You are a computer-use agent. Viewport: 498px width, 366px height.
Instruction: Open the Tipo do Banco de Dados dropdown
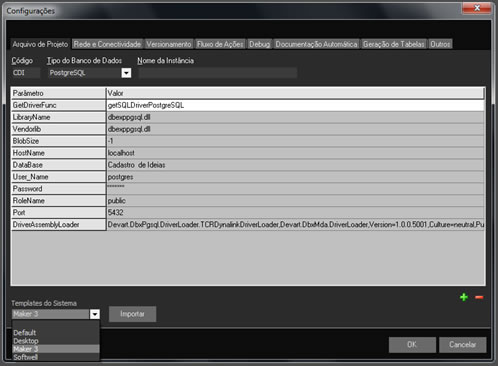coord(126,73)
